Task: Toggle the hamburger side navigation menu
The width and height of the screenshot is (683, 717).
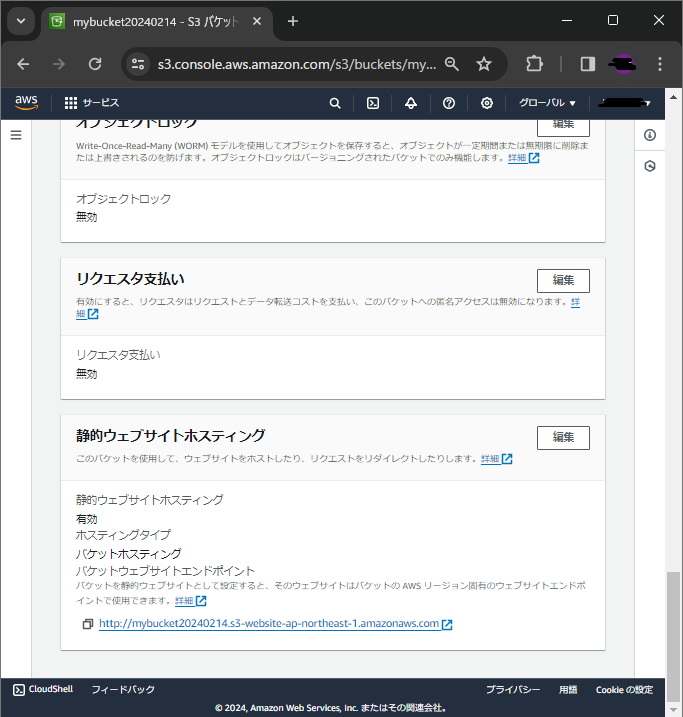Action: click(16, 135)
